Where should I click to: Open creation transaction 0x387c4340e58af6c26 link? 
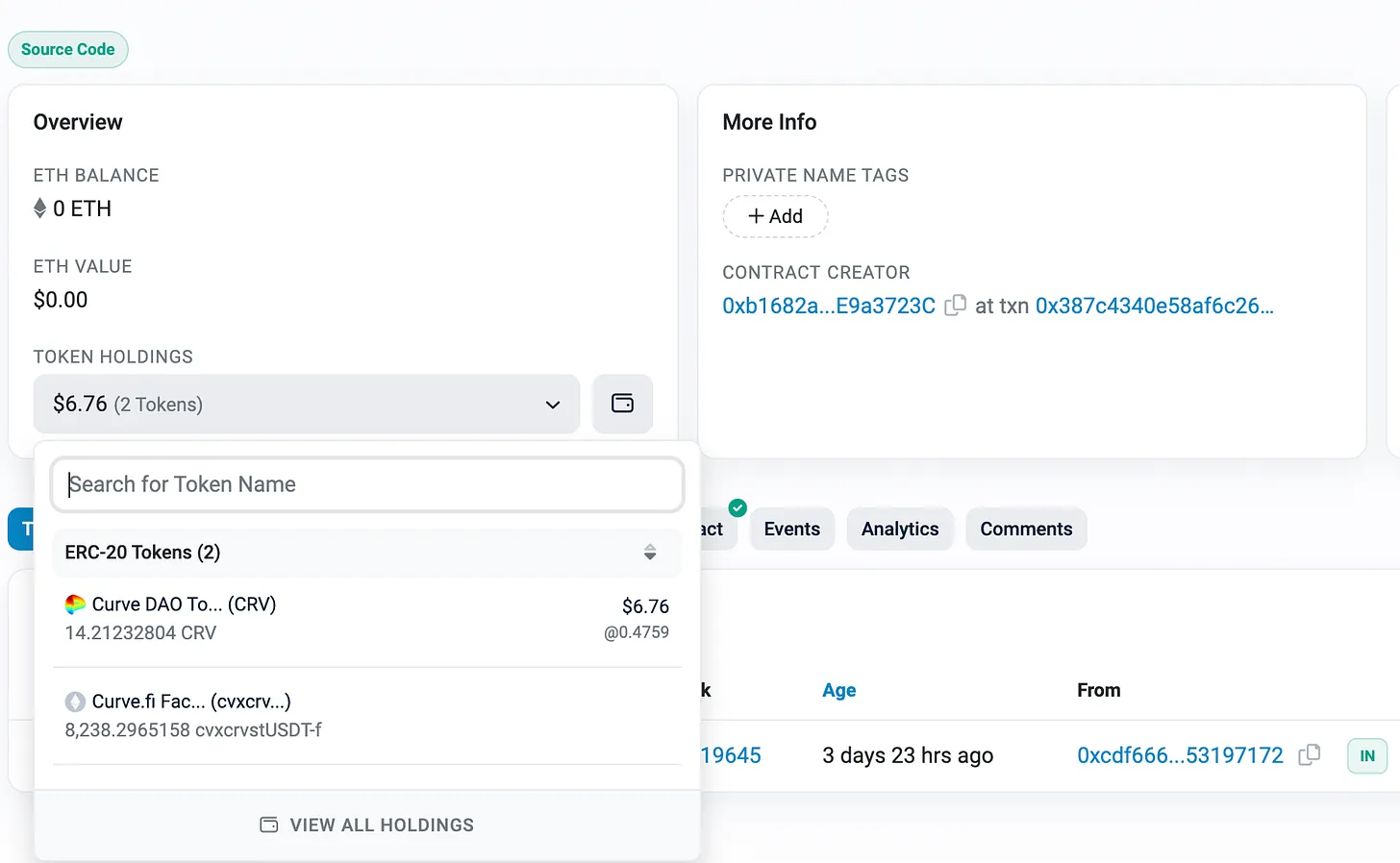tap(1153, 306)
